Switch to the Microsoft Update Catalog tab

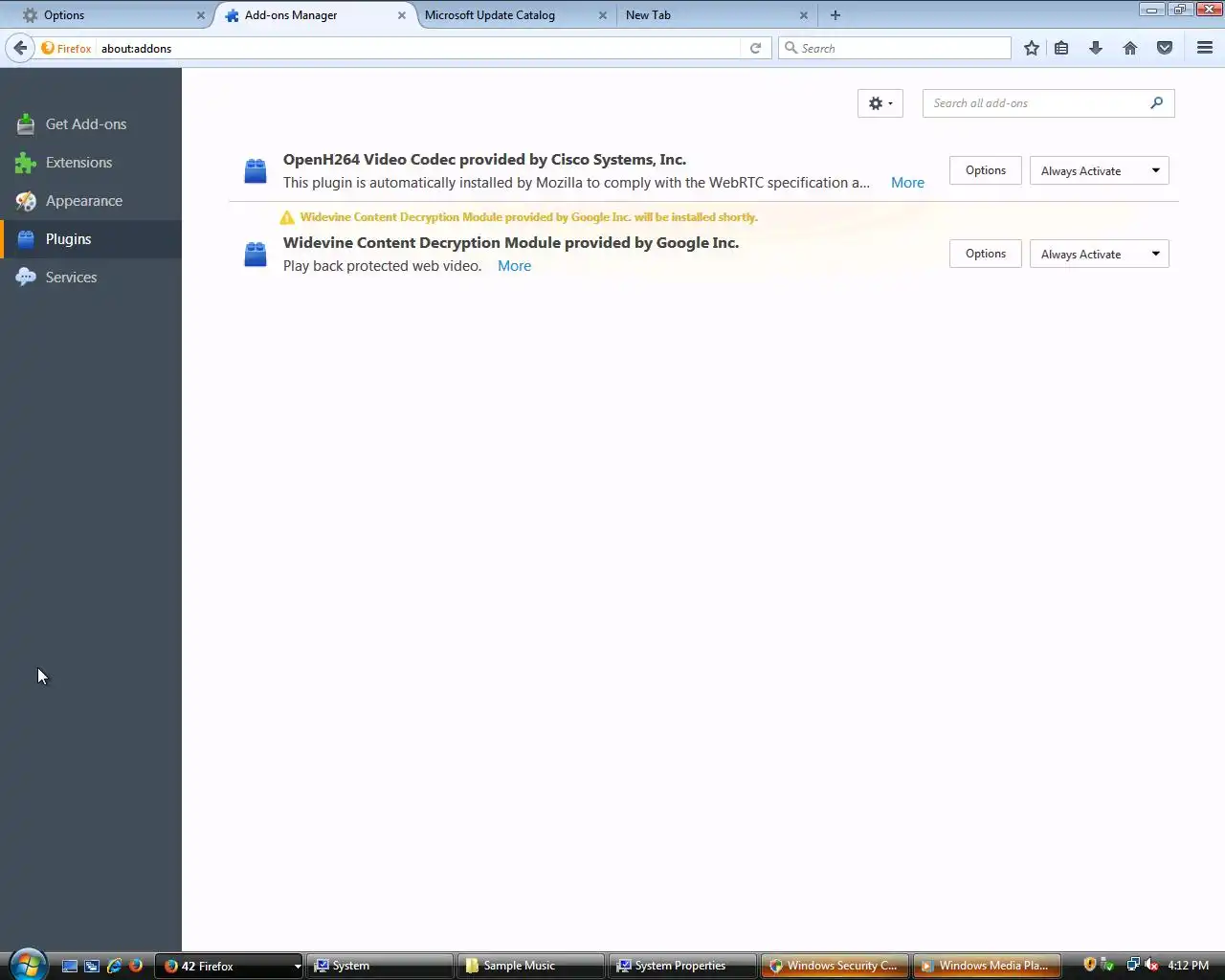pyautogui.click(x=512, y=15)
